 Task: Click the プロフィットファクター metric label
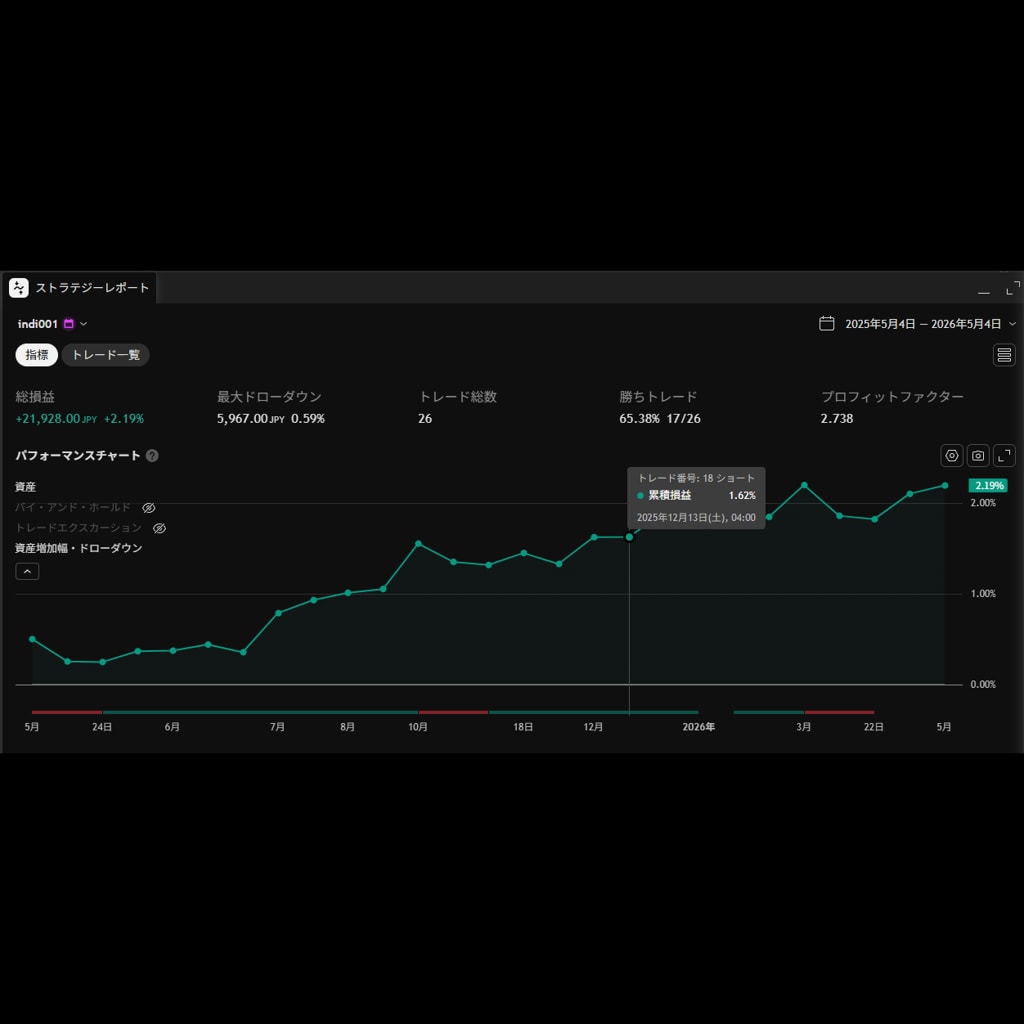tap(892, 397)
